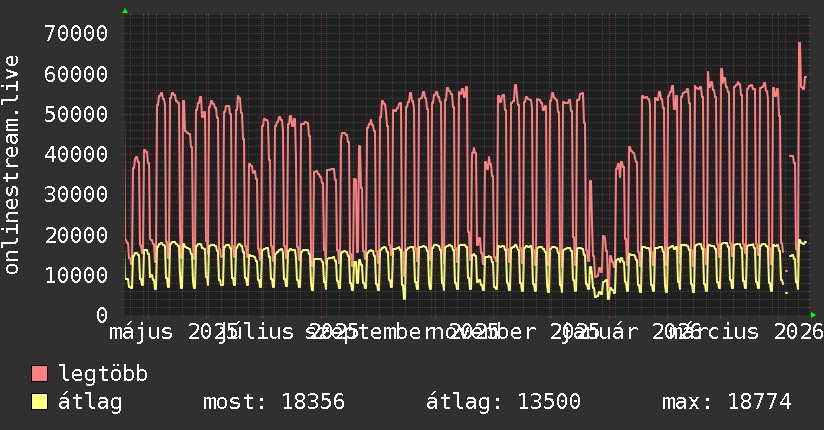Click the tallest red peak near 68000

coord(799,43)
